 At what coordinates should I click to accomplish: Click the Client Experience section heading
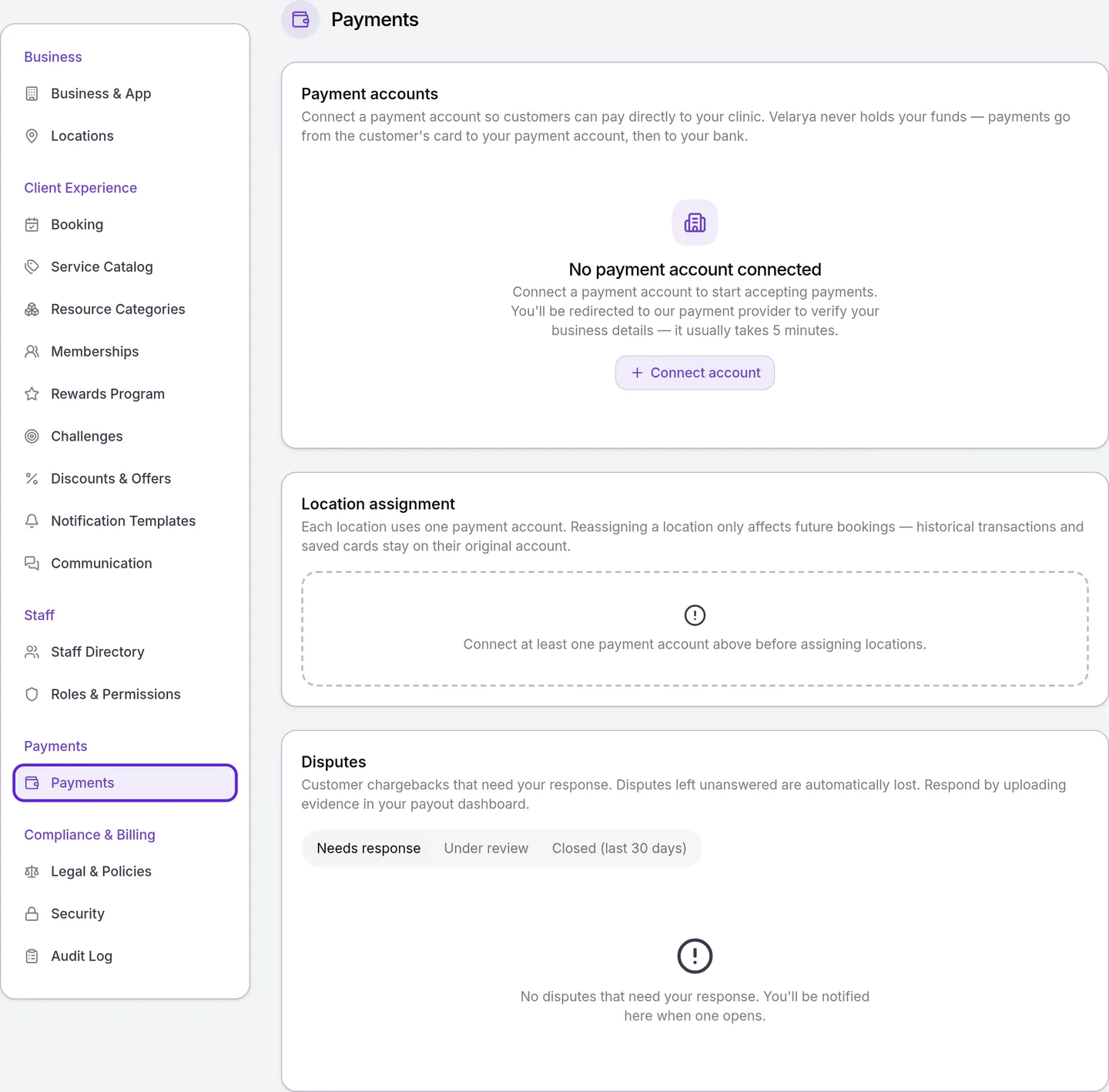tap(80, 188)
